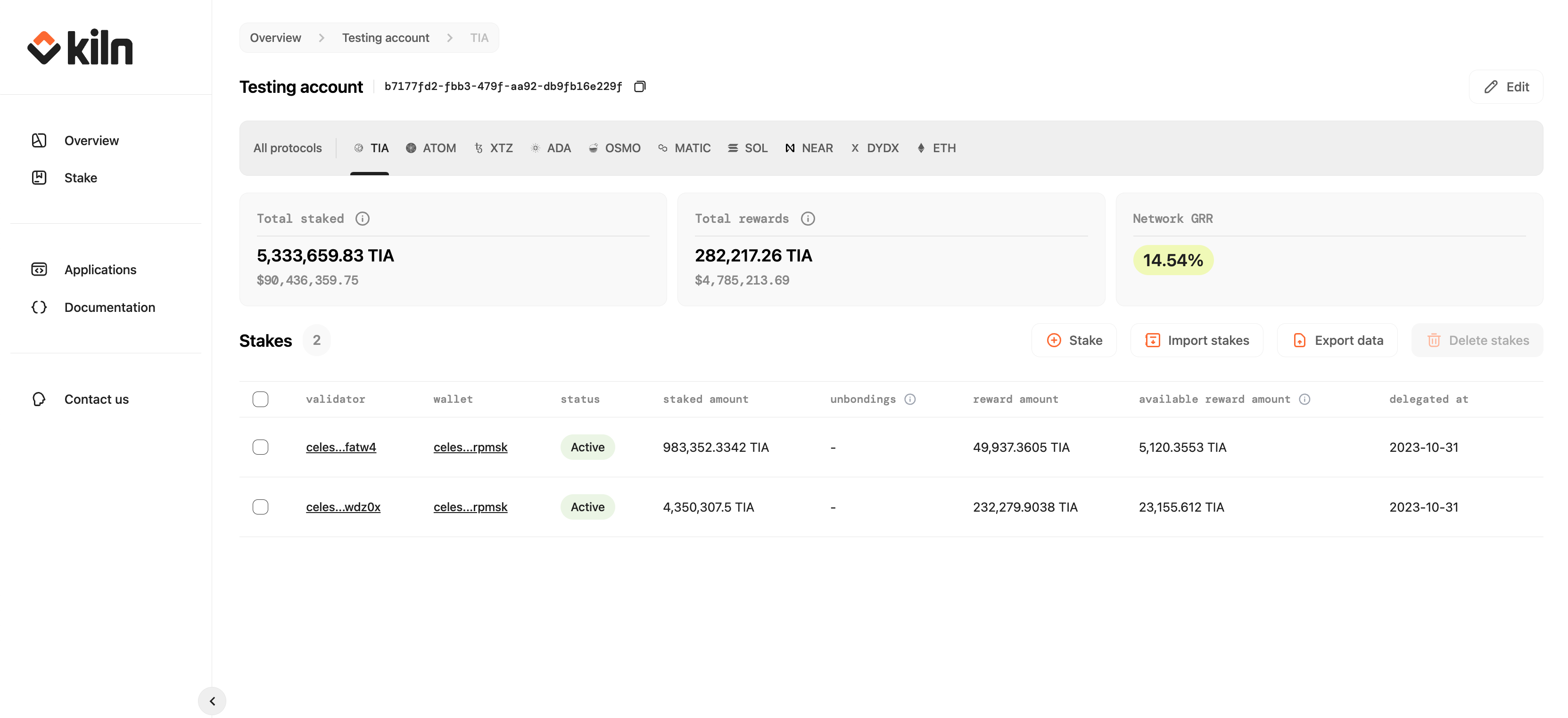Switch to the ATOM protocol tab
This screenshot has height=718, width=1568.
[x=431, y=148]
